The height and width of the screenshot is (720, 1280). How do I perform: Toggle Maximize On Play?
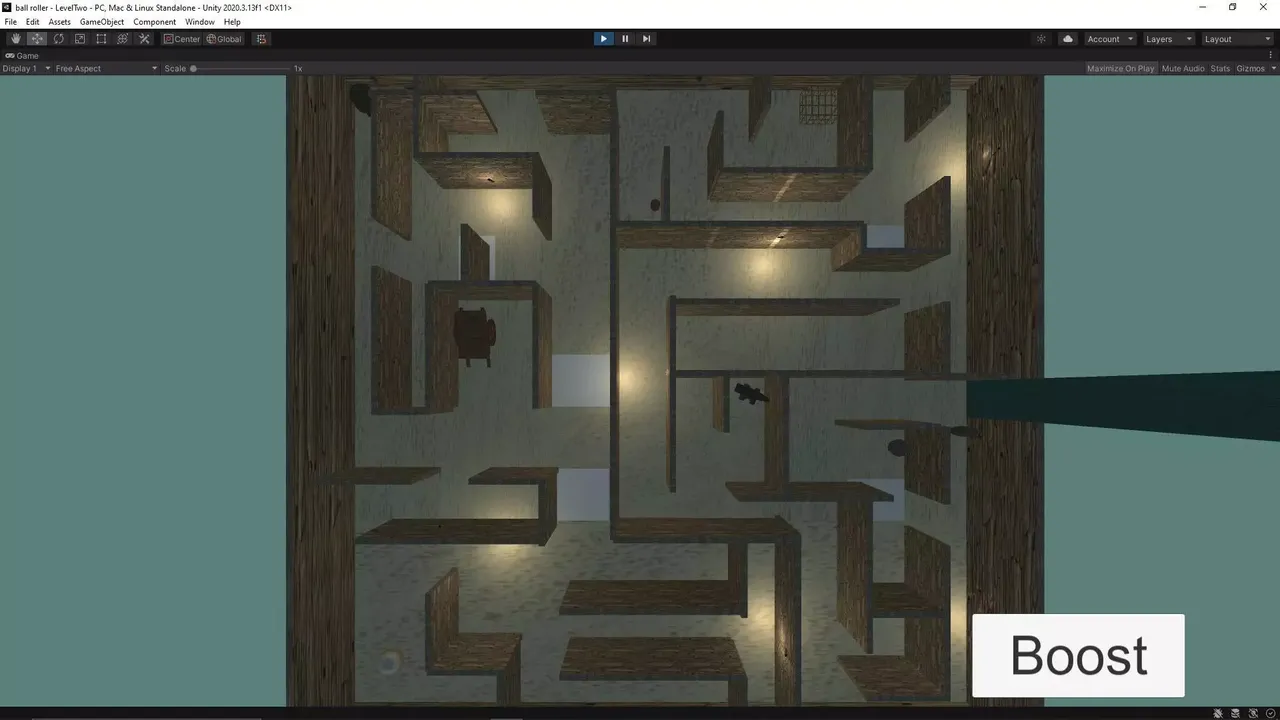tap(1120, 68)
